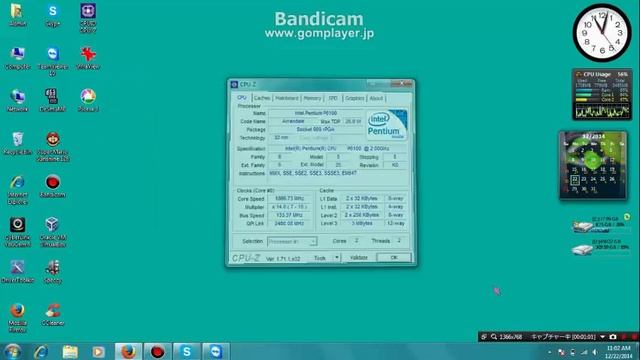Switch to the Memory tab in CPU-Z
640x360 pixels.
click(313, 98)
